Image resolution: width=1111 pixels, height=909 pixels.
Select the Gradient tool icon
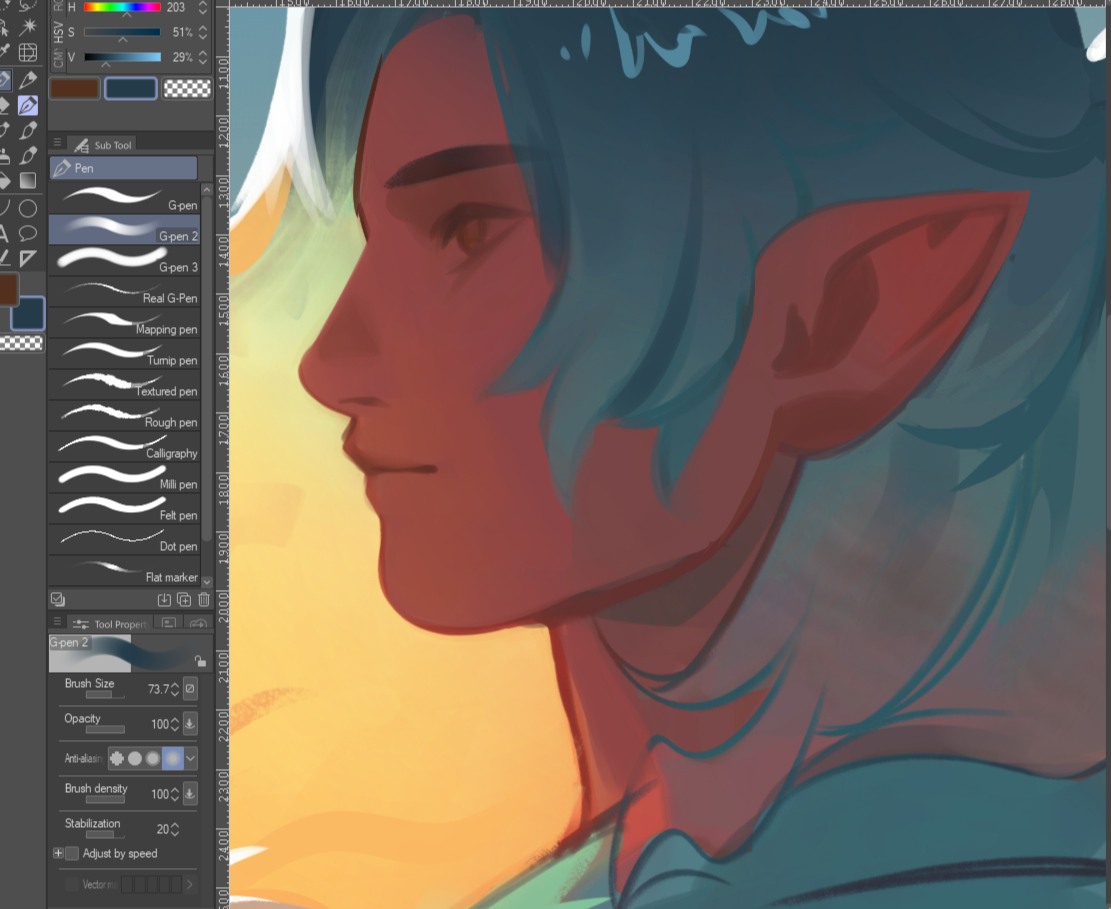pos(28,181)
